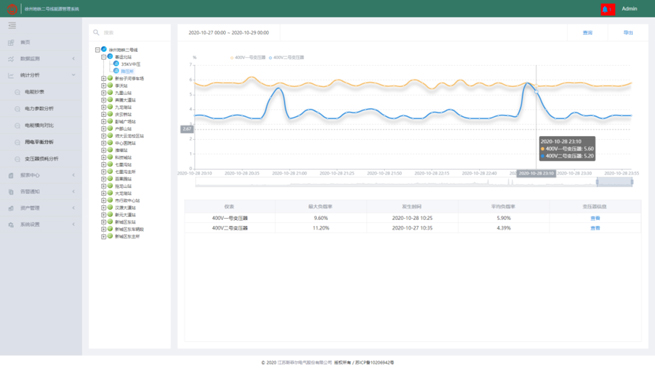Expand the 报表中心 sidebar menu chevron
655x369 pixels.
click(x=74, y=176)
